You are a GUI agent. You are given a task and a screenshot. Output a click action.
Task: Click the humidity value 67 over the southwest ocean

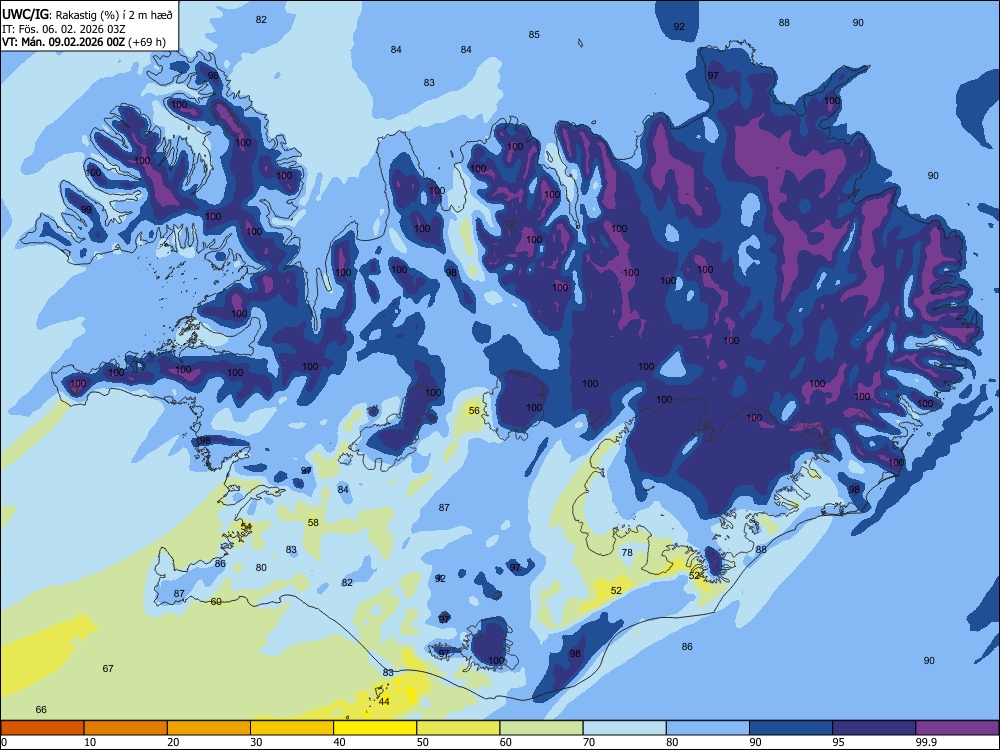click(108, 668)
